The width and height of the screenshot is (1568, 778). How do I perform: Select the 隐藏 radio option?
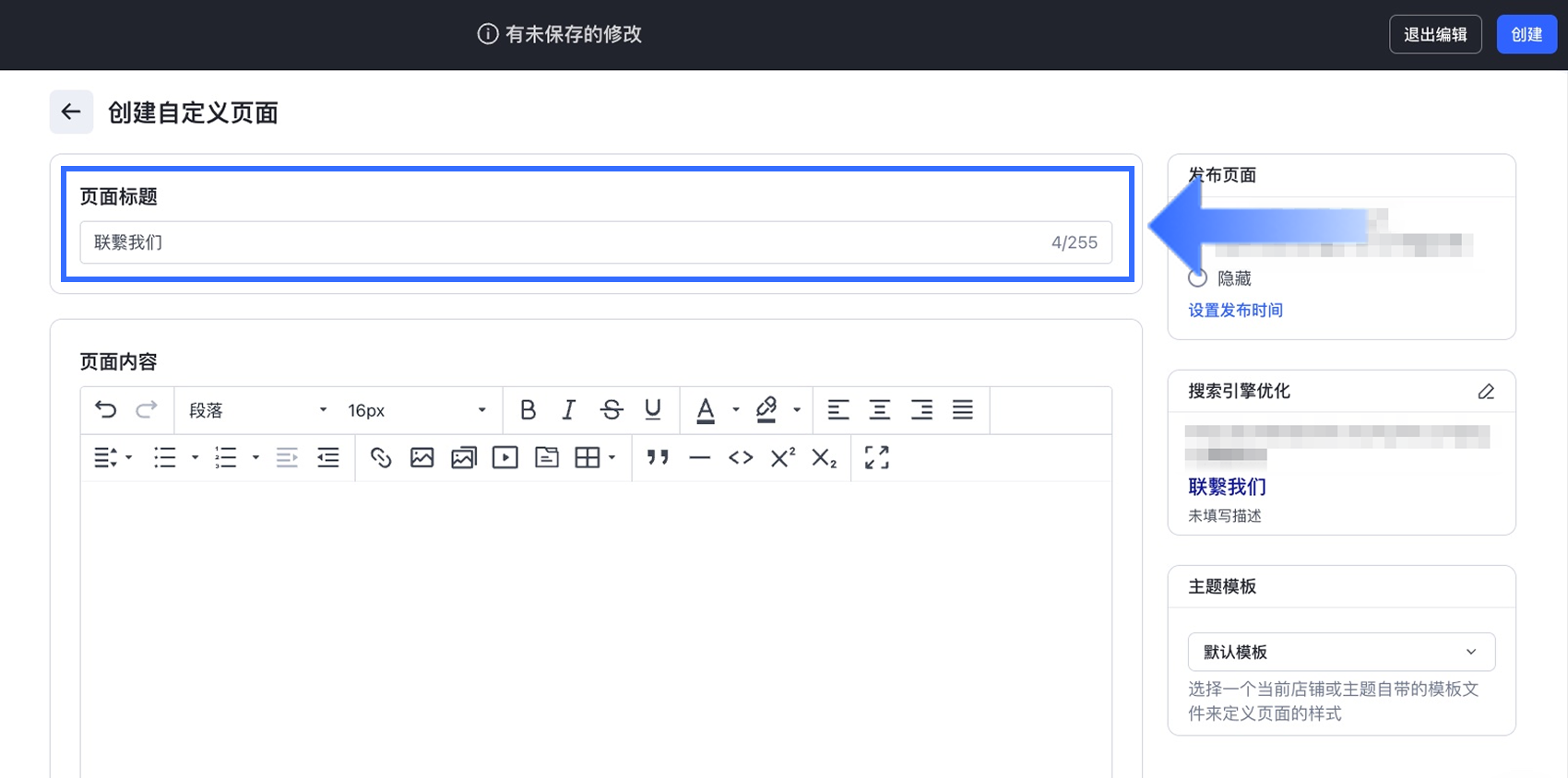(1197, 277)
